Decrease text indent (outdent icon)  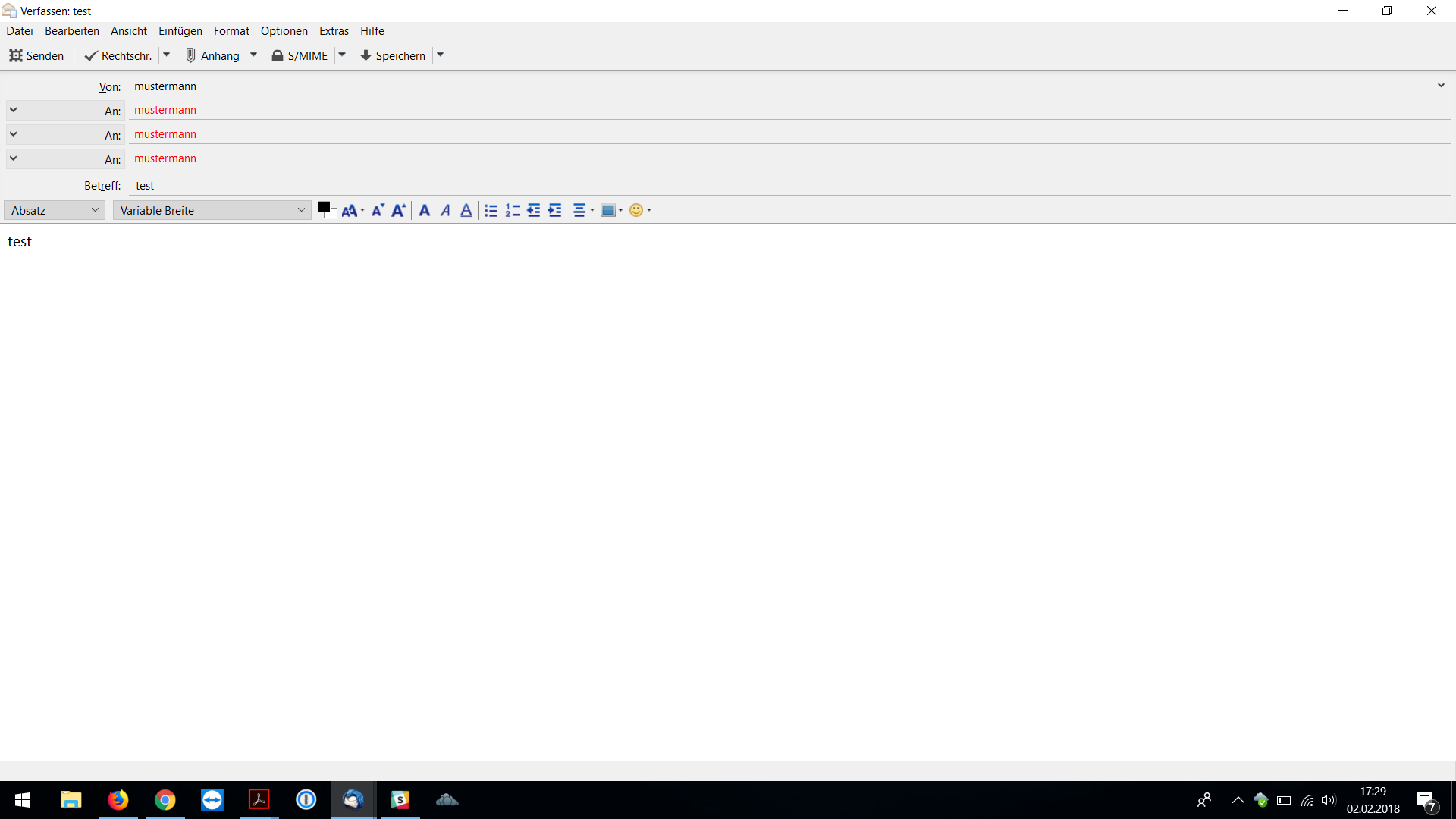pos(534,211)
